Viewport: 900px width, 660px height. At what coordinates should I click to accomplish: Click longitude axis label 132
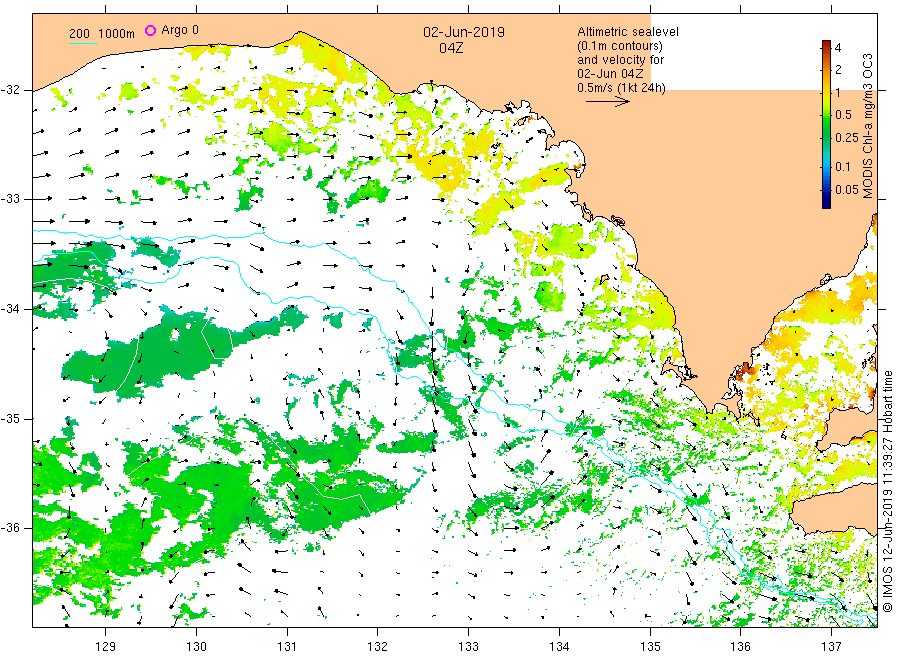click(x=378, y=647)
